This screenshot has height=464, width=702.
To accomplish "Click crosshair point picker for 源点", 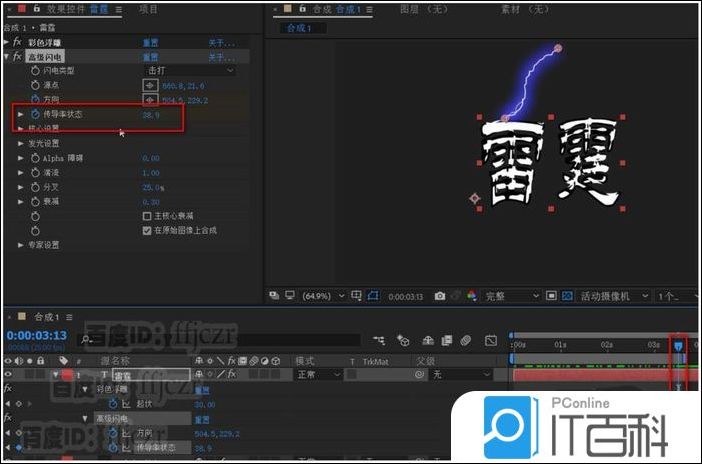I will pyautogui.click(x=150, y=85).
